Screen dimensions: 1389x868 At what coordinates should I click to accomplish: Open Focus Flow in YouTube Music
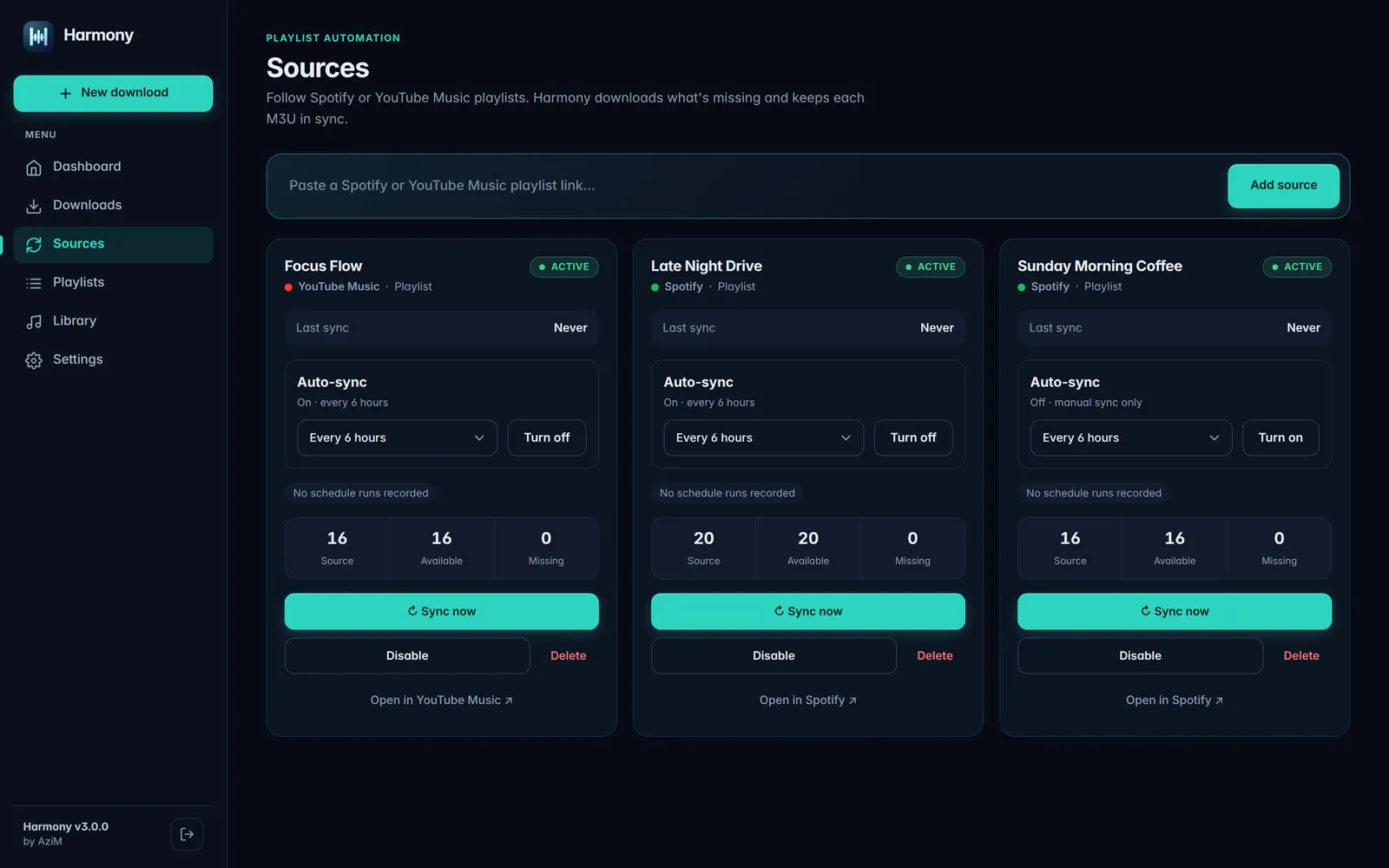tap(442, 700)
